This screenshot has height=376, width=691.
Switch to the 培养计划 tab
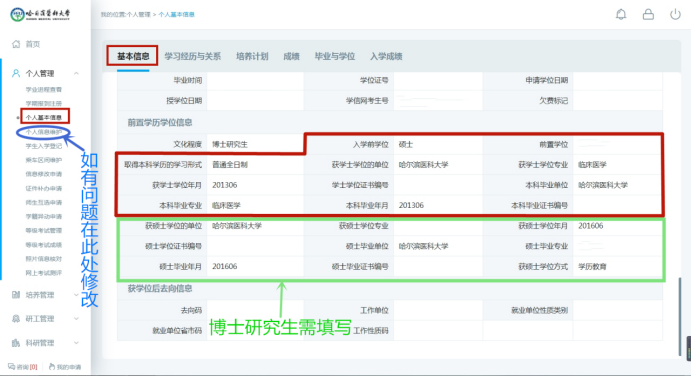252,56
